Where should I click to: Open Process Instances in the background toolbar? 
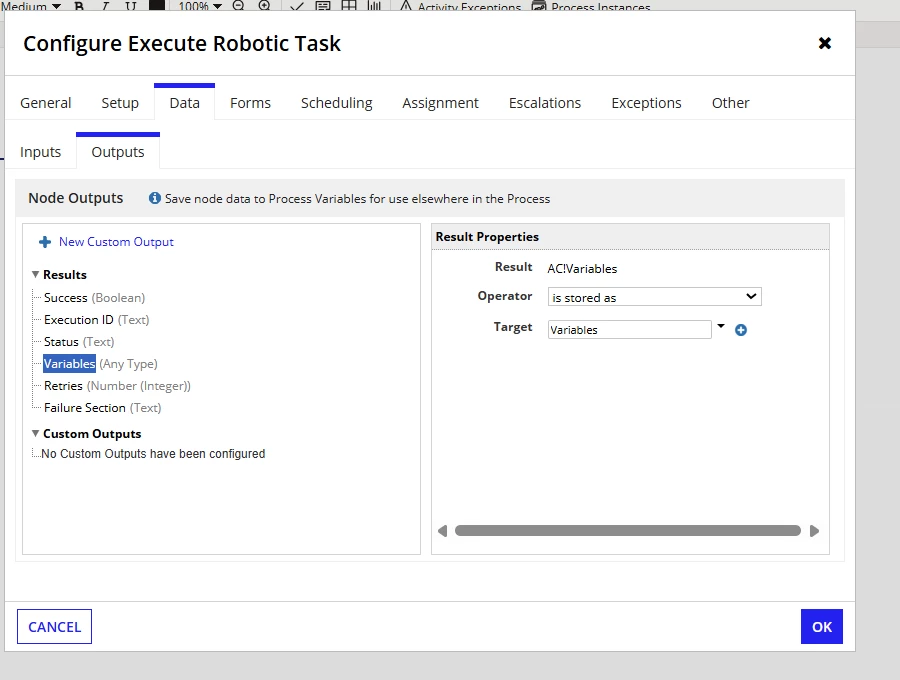[x=591, y=6]
